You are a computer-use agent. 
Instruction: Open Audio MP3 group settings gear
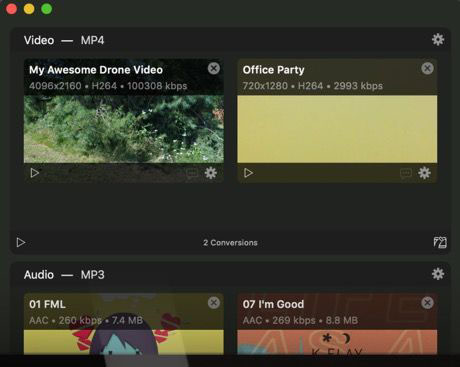click(438, 274)
